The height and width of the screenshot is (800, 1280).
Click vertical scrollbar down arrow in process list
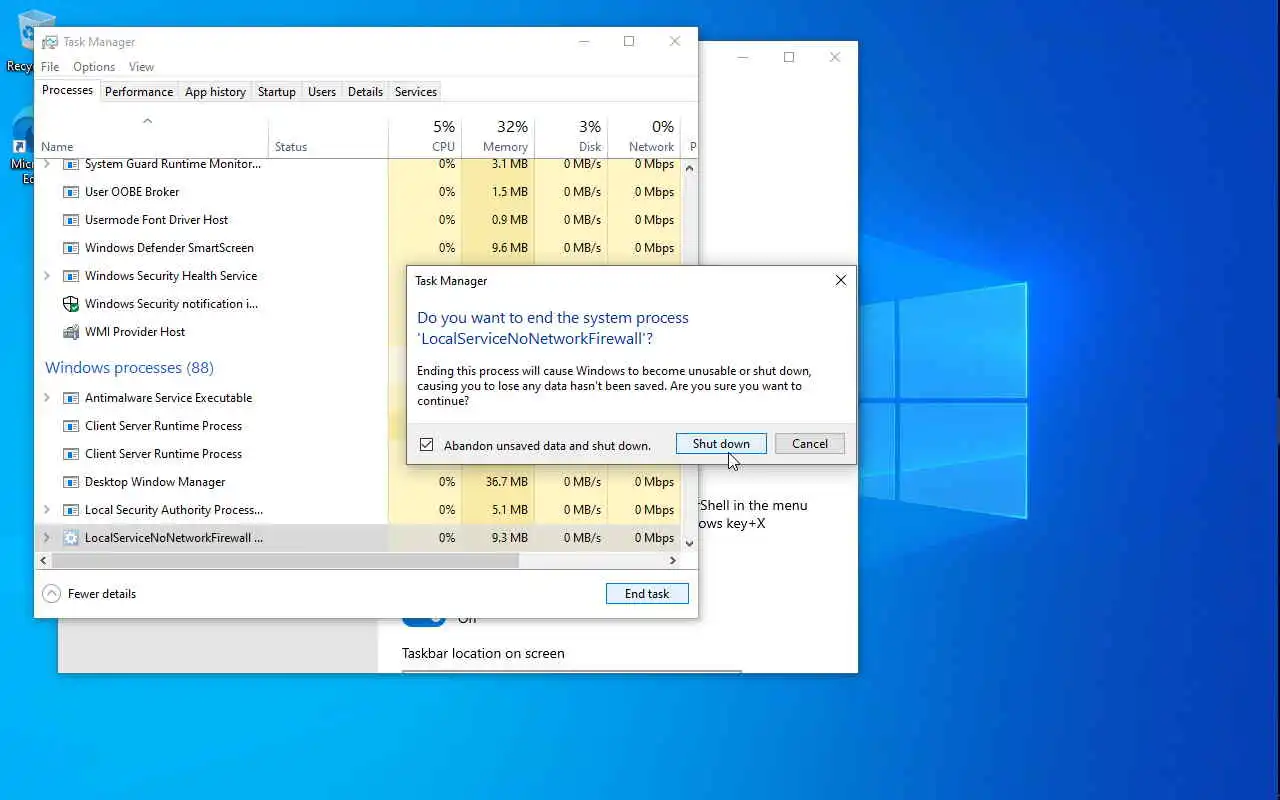(x=689, y=543)
